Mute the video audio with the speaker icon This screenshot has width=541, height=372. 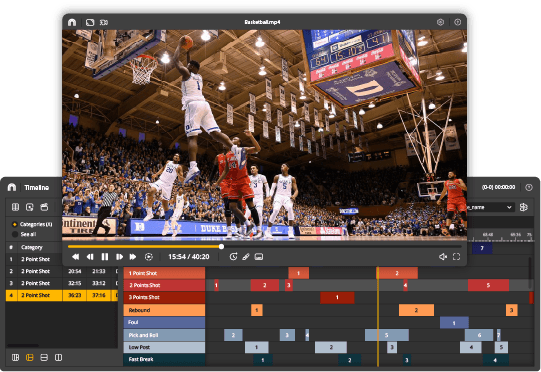tap(443, 257)
